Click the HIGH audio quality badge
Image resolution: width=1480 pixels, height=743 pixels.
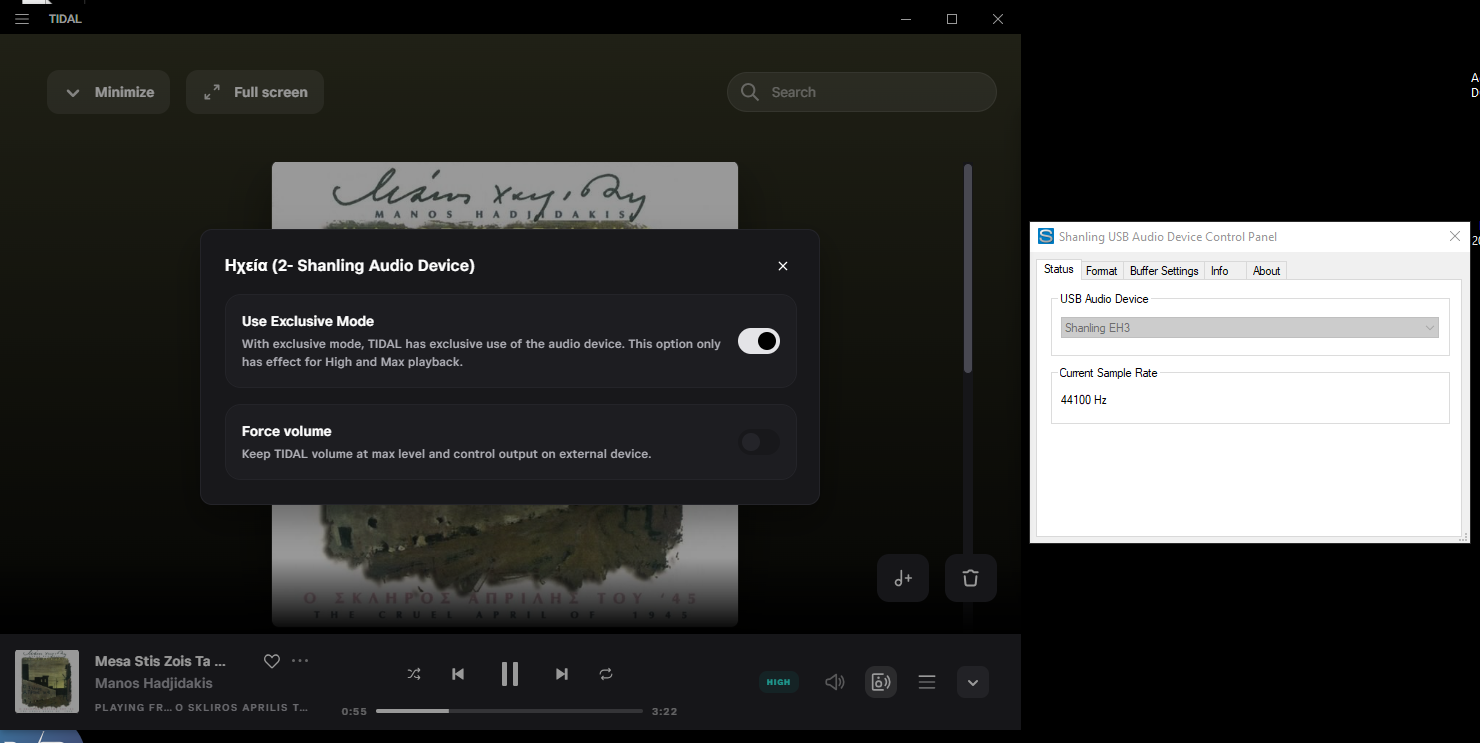(x=778, y=682)
